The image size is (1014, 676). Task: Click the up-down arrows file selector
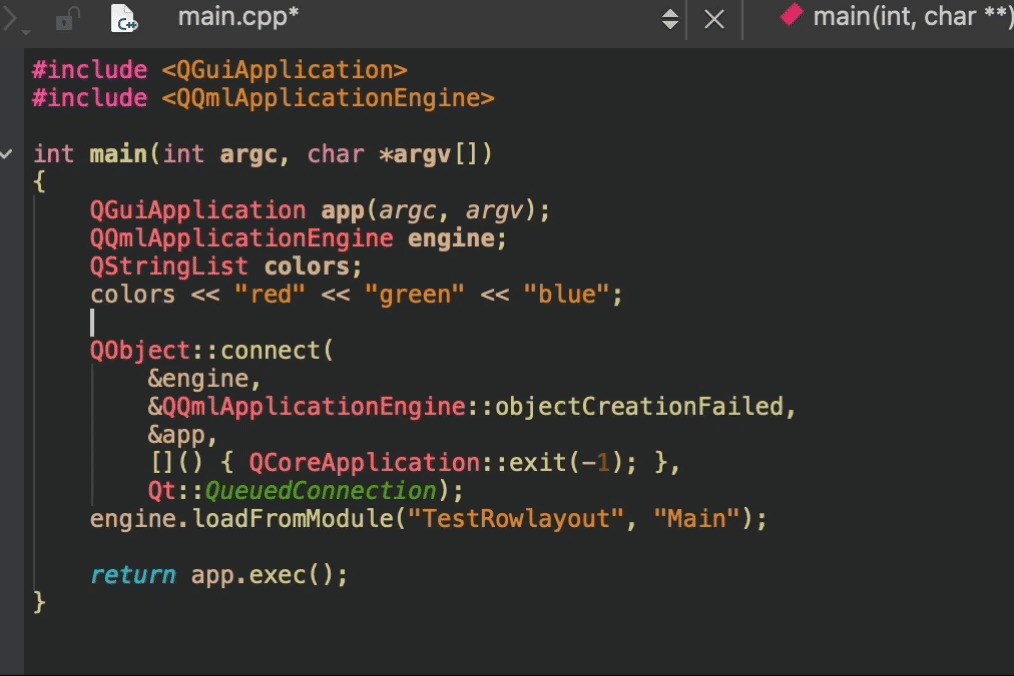(670, 19)
